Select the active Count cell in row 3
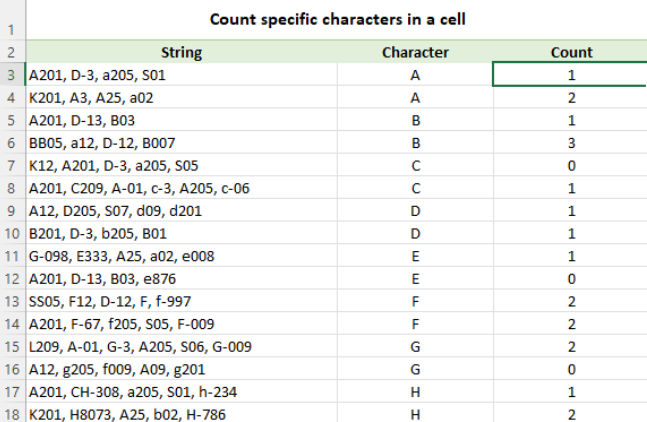Image resolution: width=647 pixels, height=422 pixels. [570, 75]
